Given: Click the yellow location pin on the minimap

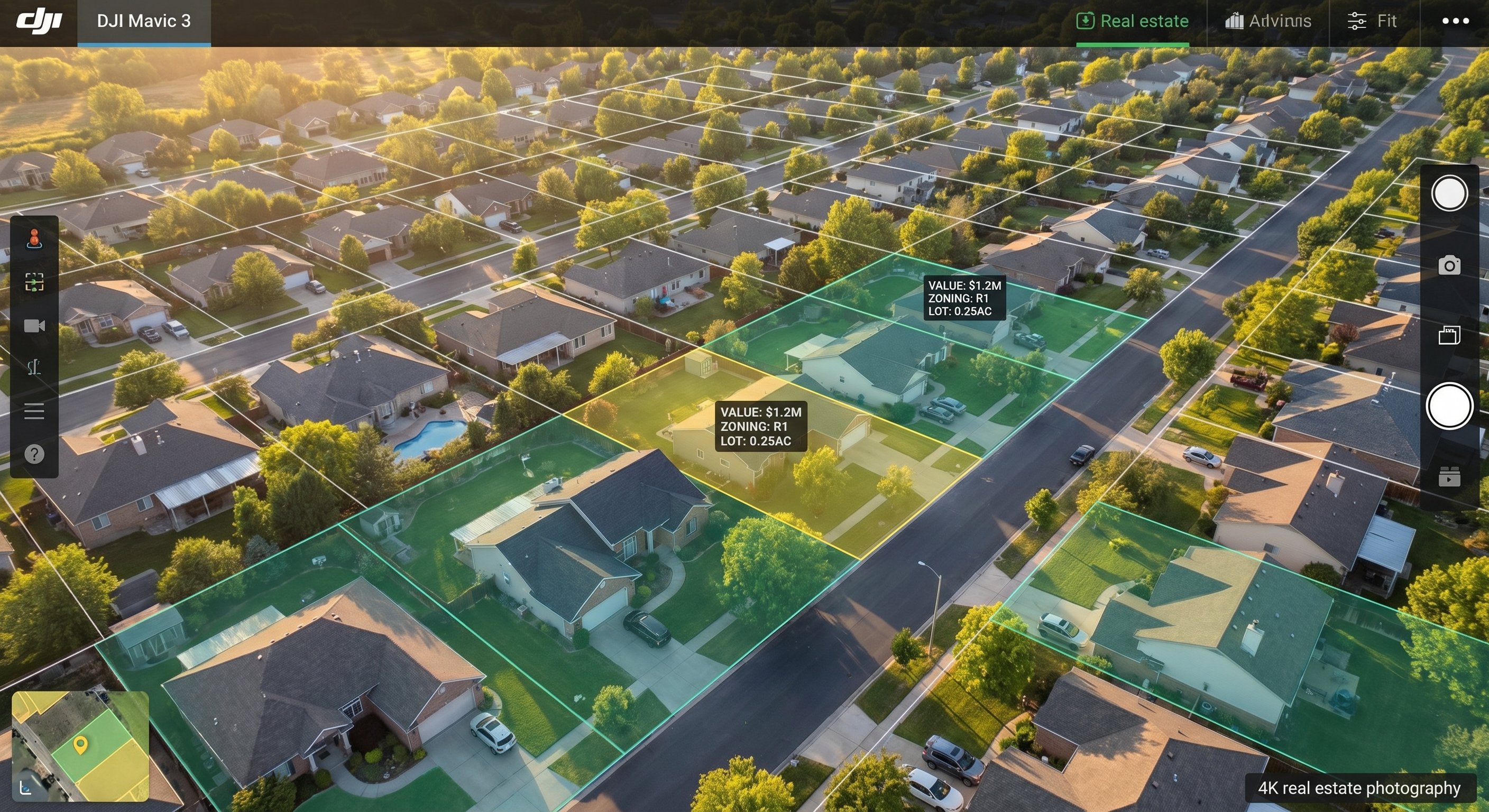Looking at the screenshot, I should point(80,745).
